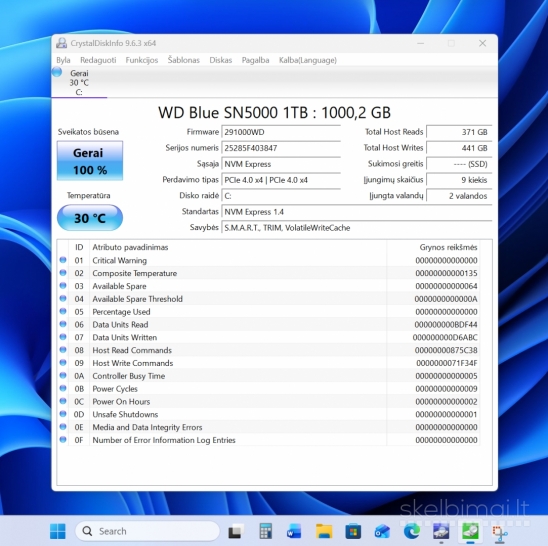This screenshot has height=546, width=548.
Task: Select the C: disk tab showing Gerai 30 °C
Action: pyautogui.click(x=79, y=82)
